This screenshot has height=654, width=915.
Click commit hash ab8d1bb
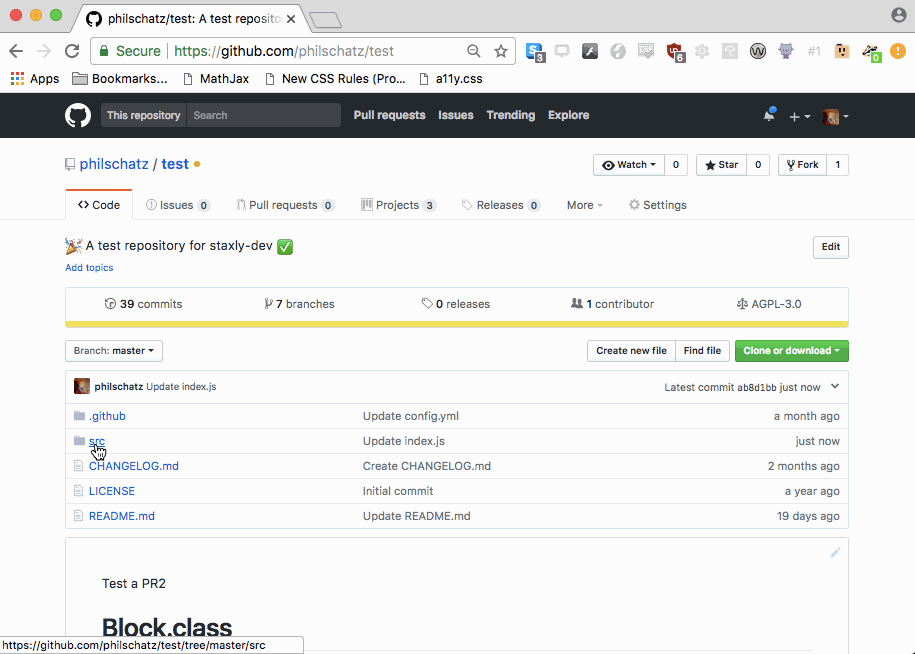click(756, 387)
